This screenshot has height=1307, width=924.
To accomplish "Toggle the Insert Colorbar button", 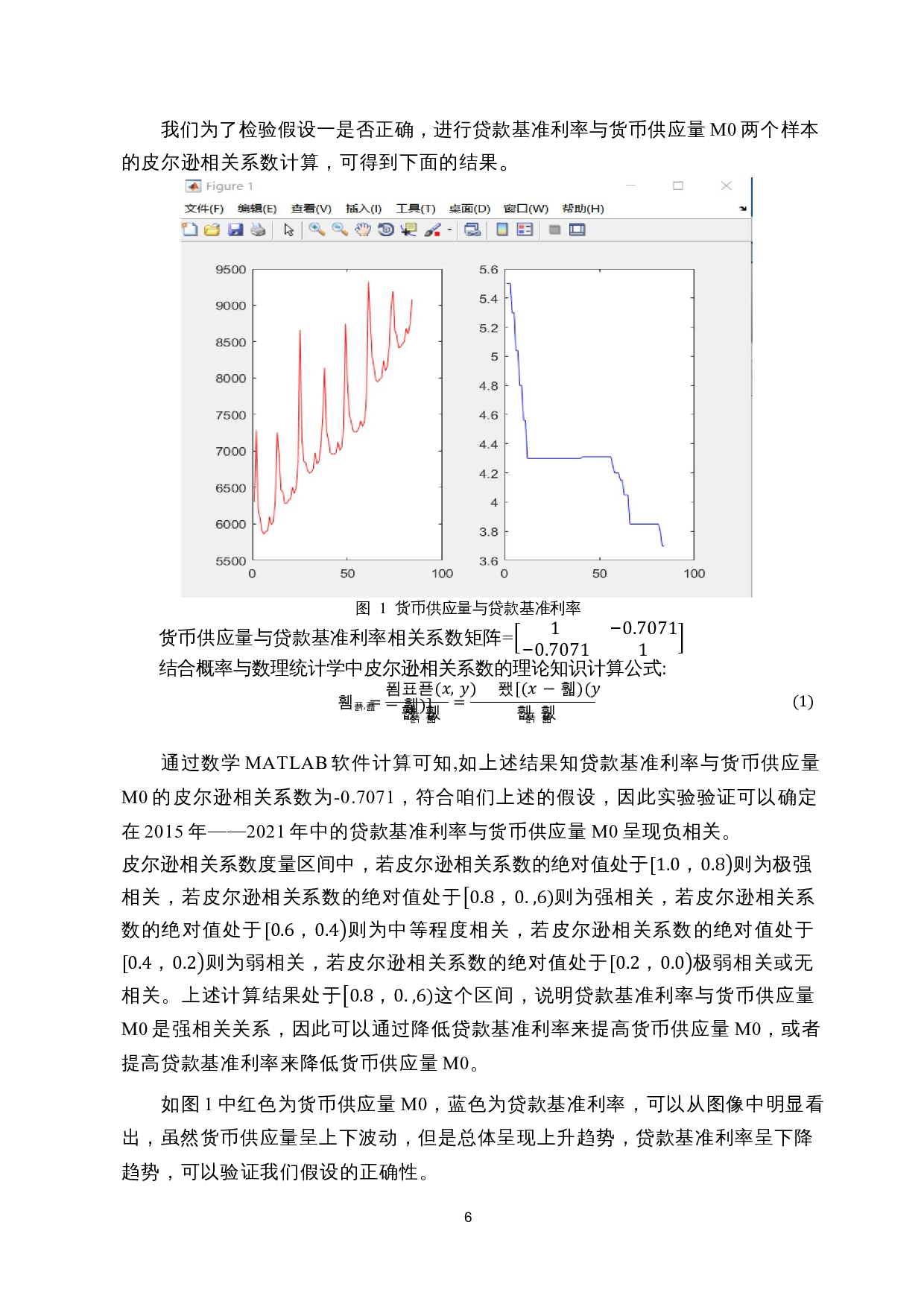I will tap(502, 230).
